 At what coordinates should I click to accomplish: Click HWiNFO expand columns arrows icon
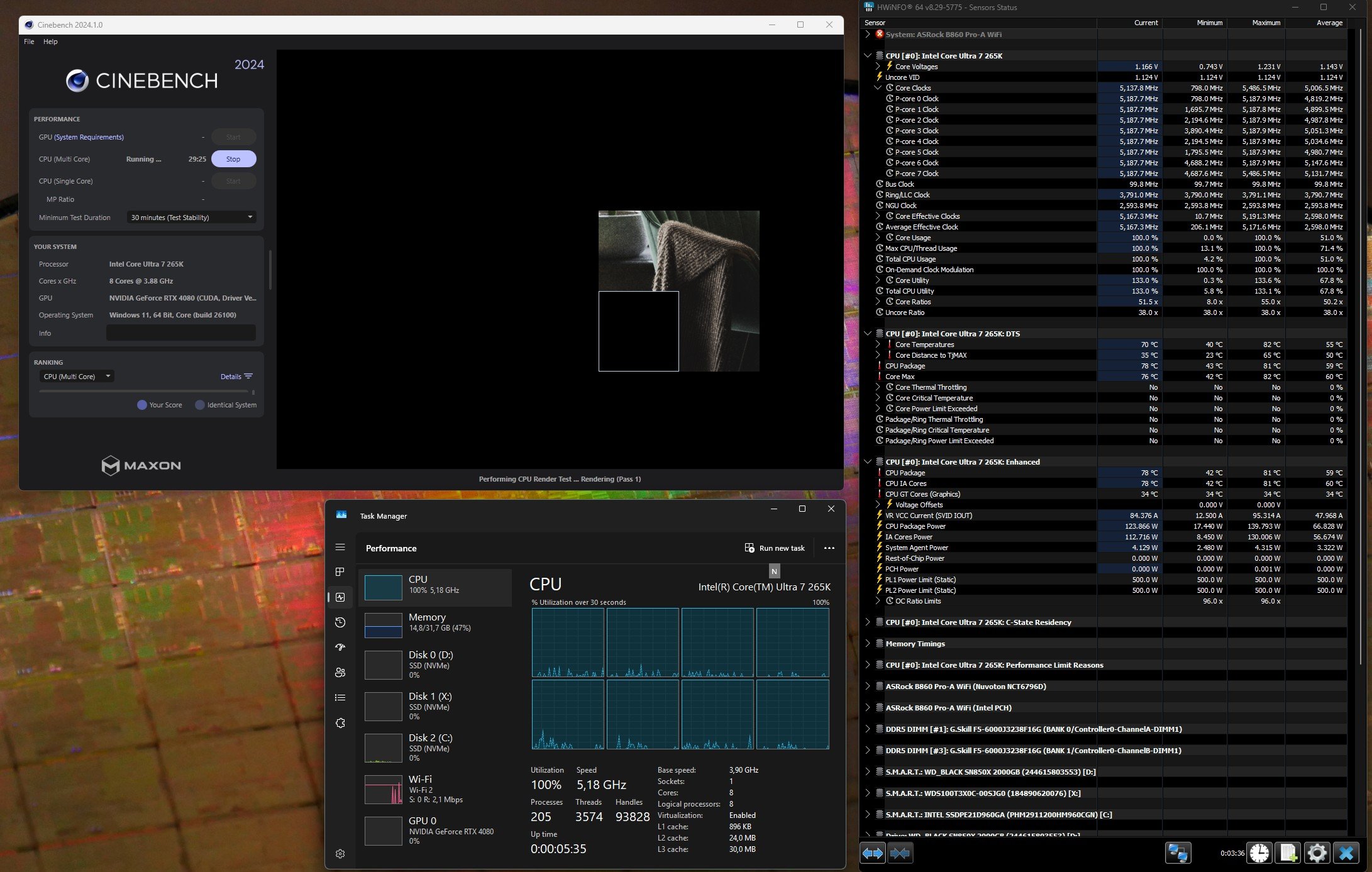[x=872, y=853]
